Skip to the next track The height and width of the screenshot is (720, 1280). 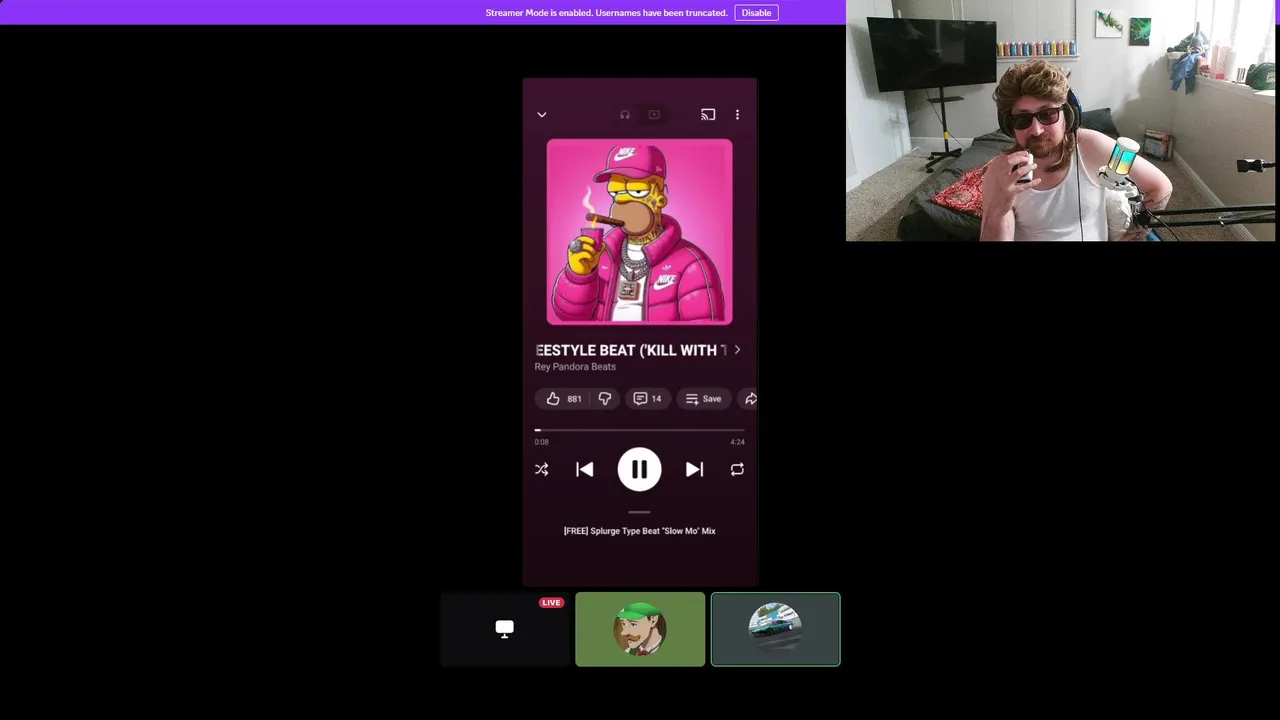694,469
